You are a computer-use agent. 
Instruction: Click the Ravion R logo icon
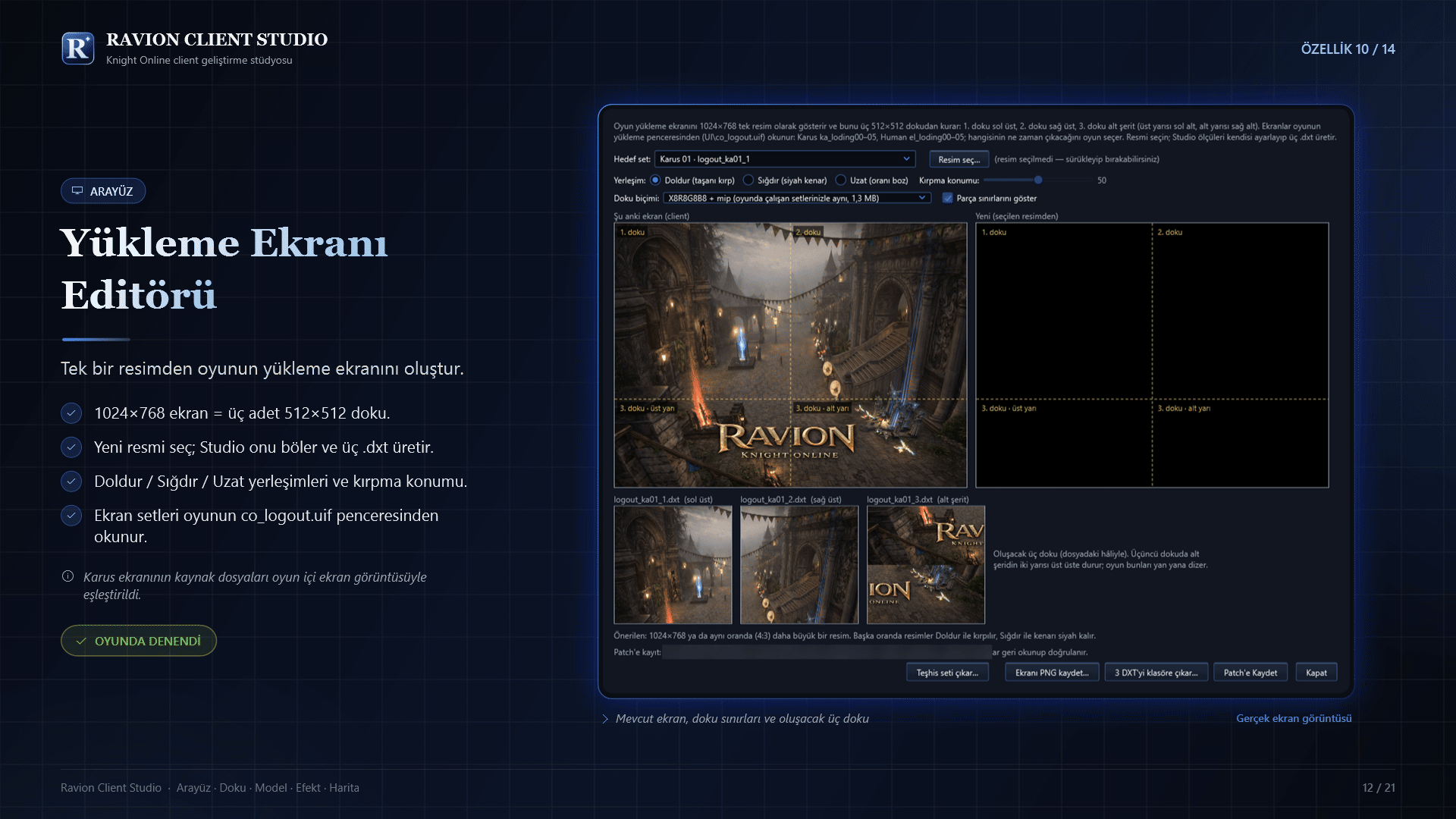[78, 49]
